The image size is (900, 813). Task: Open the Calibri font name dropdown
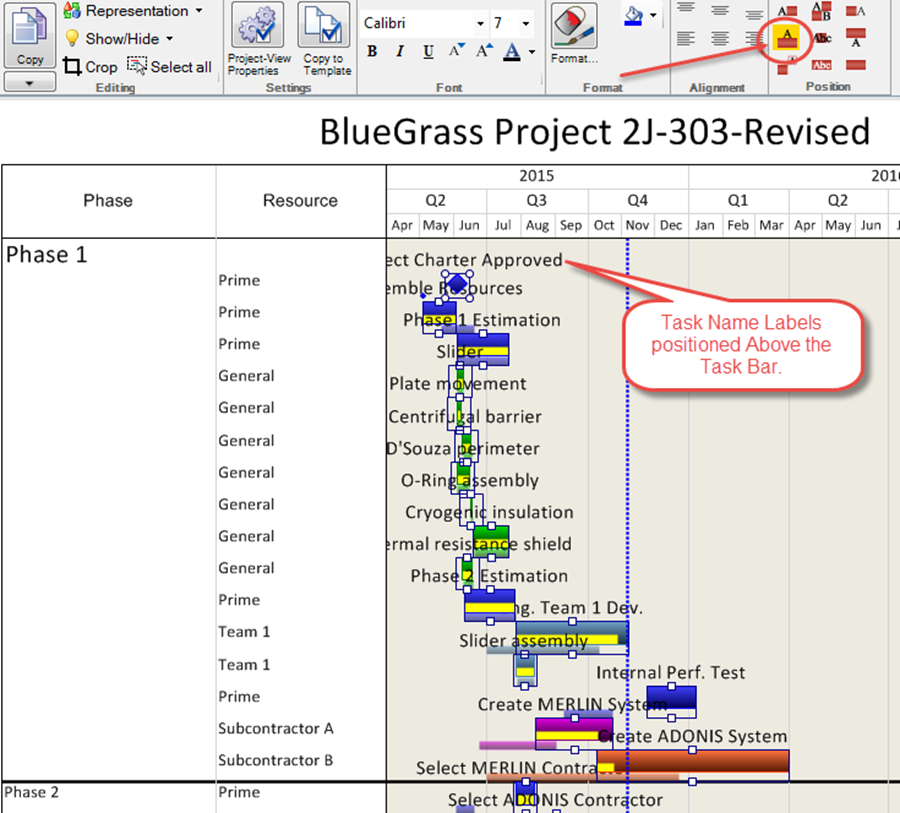479,23
